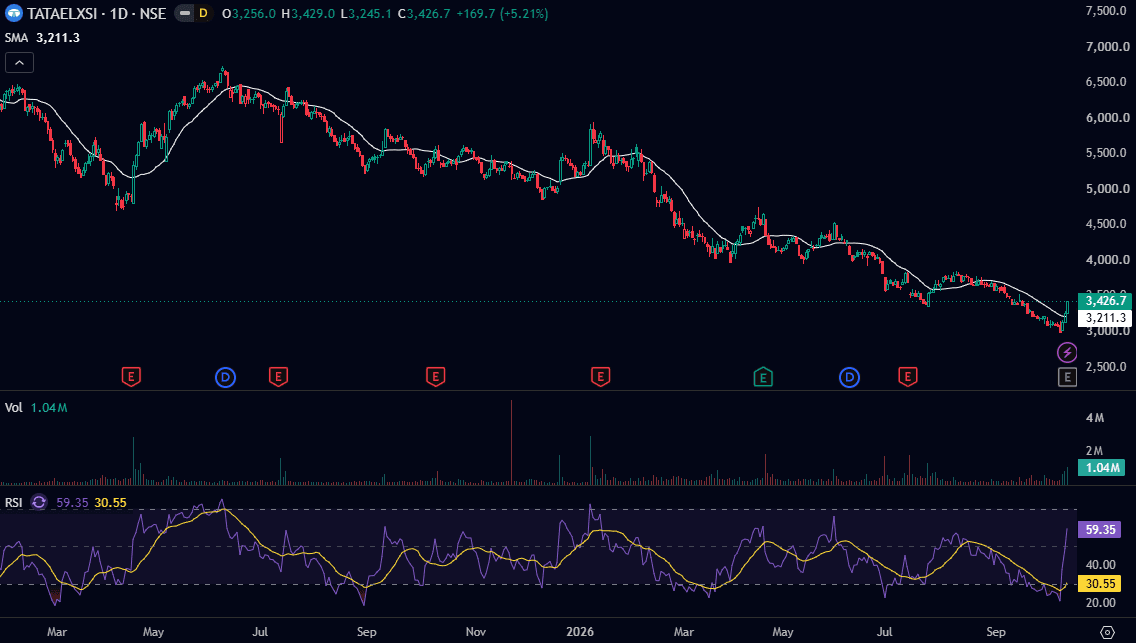Image resolution: width=1136 pixels, height=643 pixels.
Task: Click the purple lightning bolt event icon
Action: [x=1067, y=353]
